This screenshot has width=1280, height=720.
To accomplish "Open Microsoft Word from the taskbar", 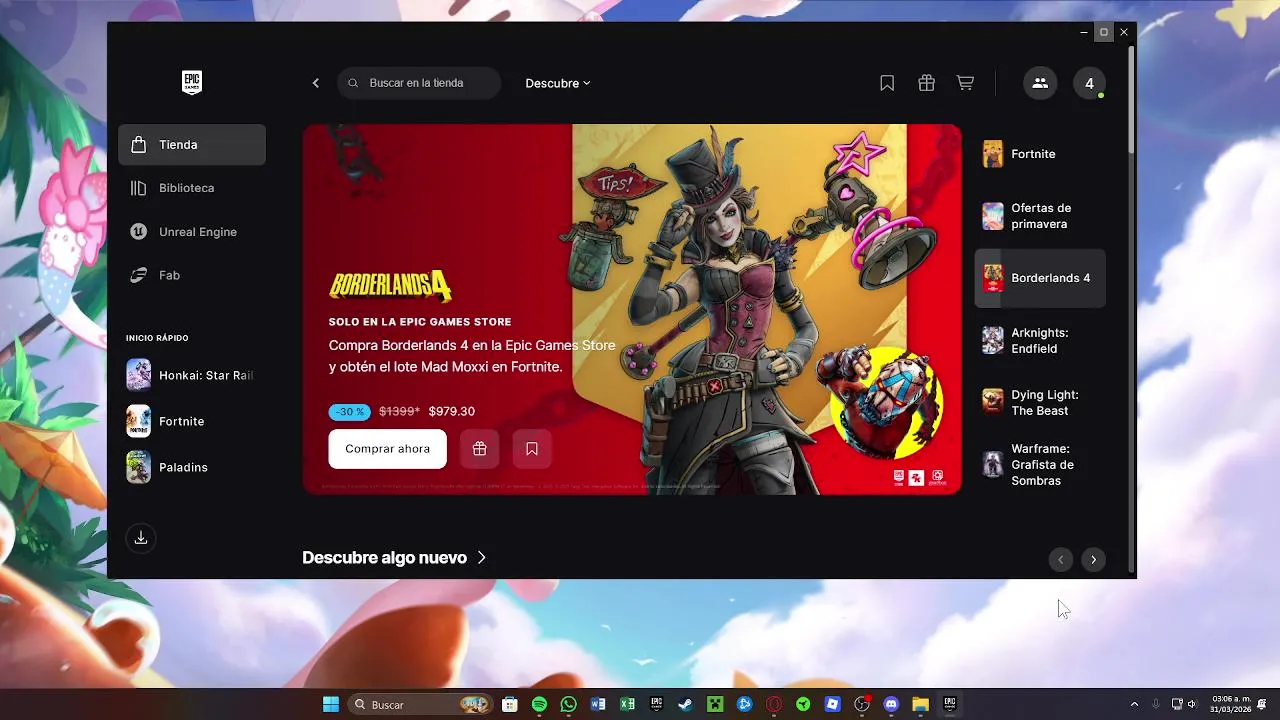I will (598, 704).
